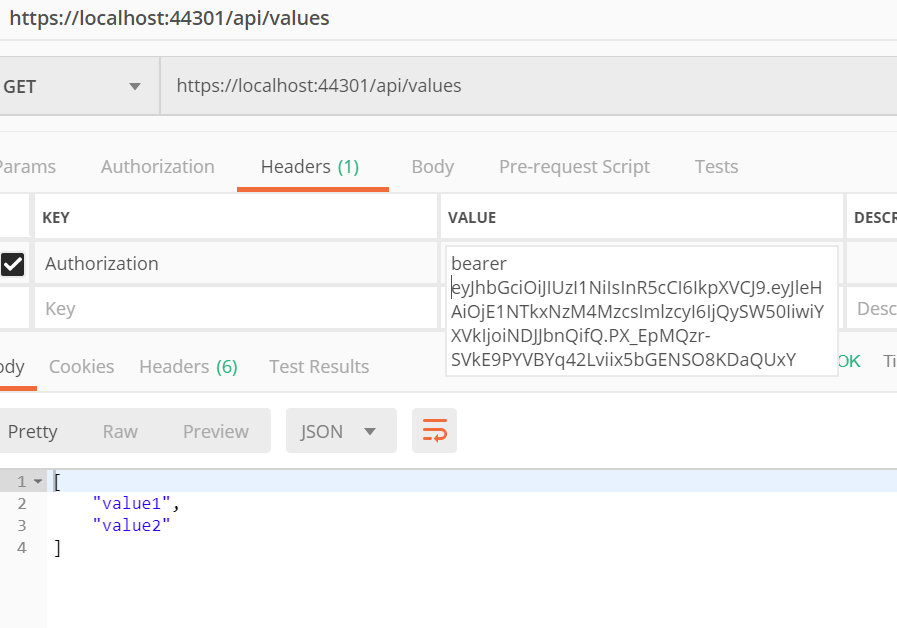Click the empty Key placeholder field
The image size is (897, 628).
coord(235,309)
